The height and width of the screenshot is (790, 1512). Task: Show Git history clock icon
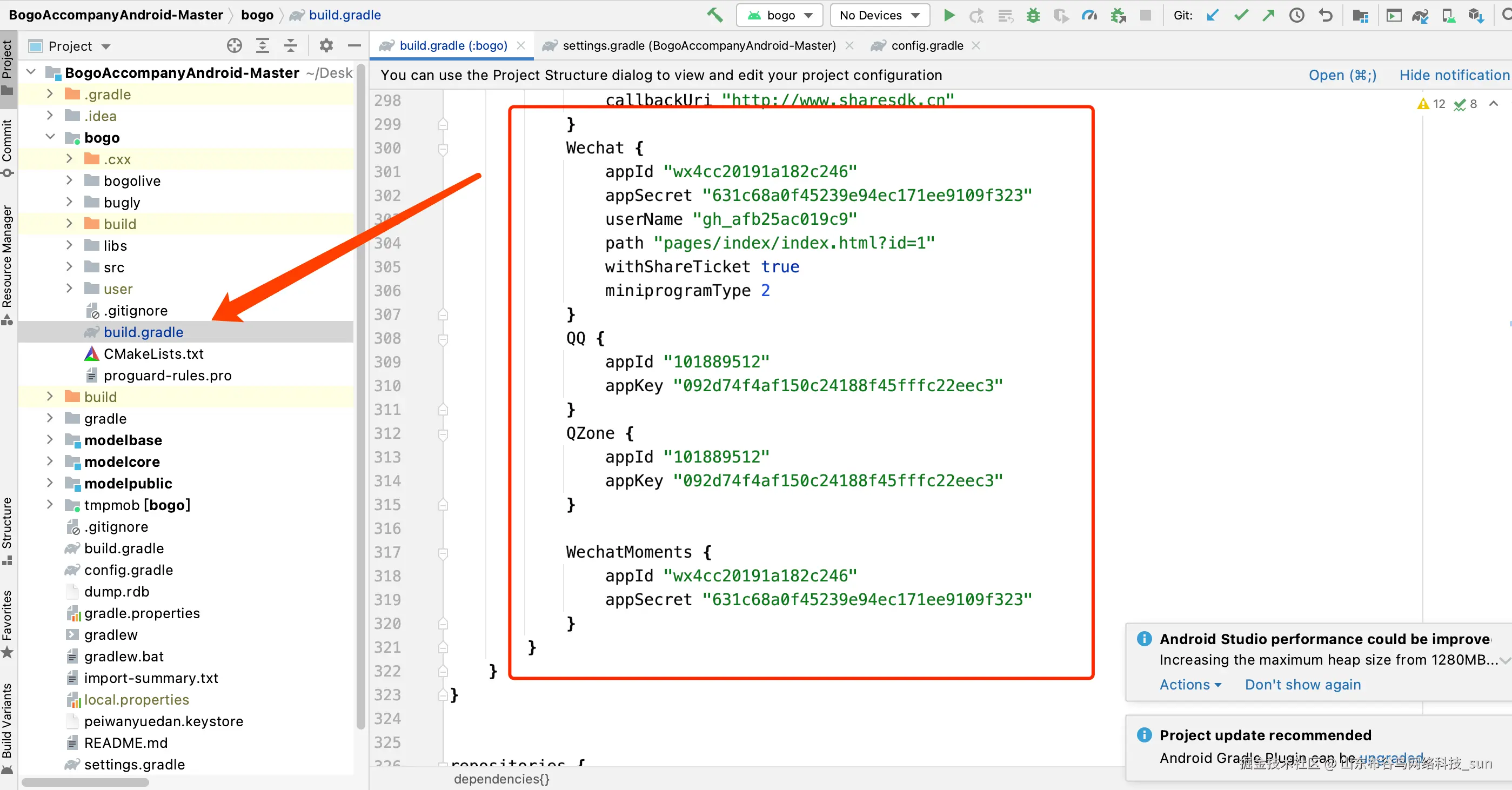pos(1296,15)
